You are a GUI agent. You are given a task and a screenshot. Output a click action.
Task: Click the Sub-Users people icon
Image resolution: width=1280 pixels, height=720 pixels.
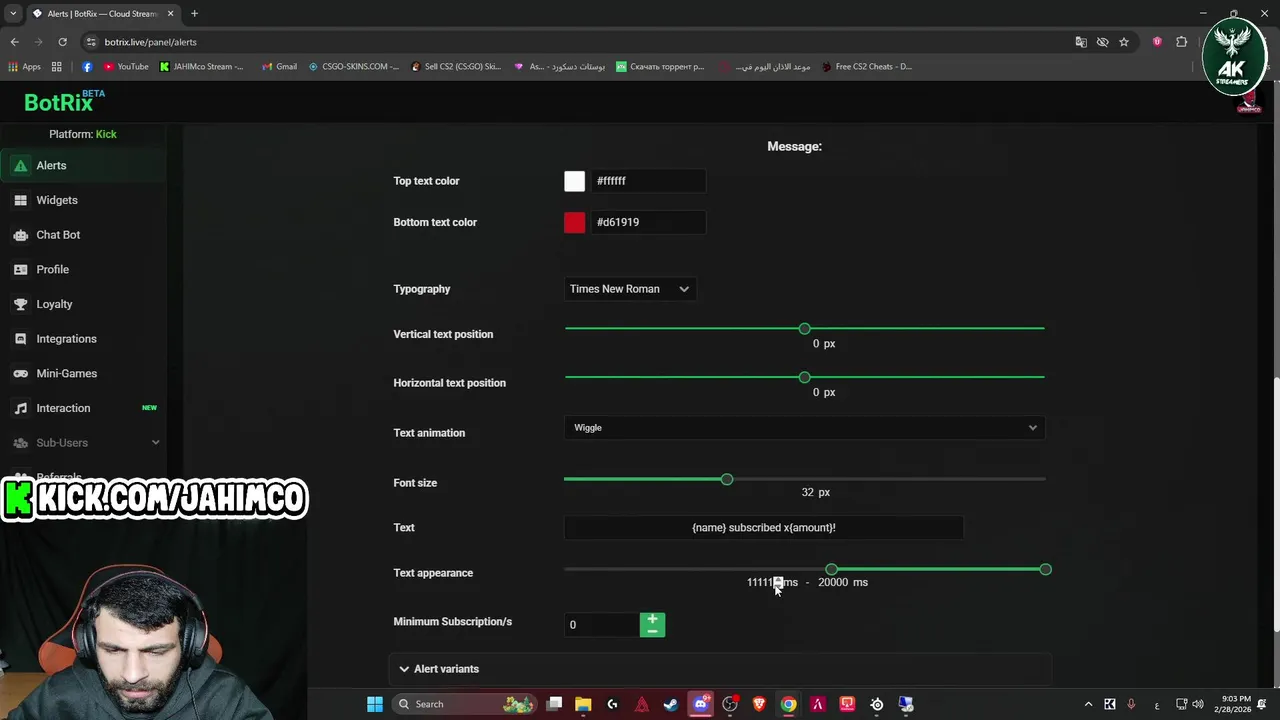[20, 443]
